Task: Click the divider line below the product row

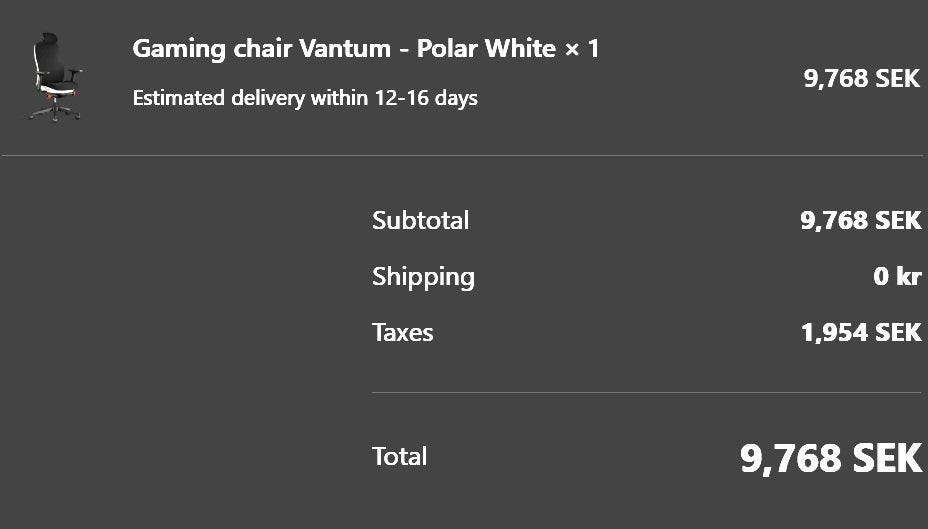Action: click(464, 156)
